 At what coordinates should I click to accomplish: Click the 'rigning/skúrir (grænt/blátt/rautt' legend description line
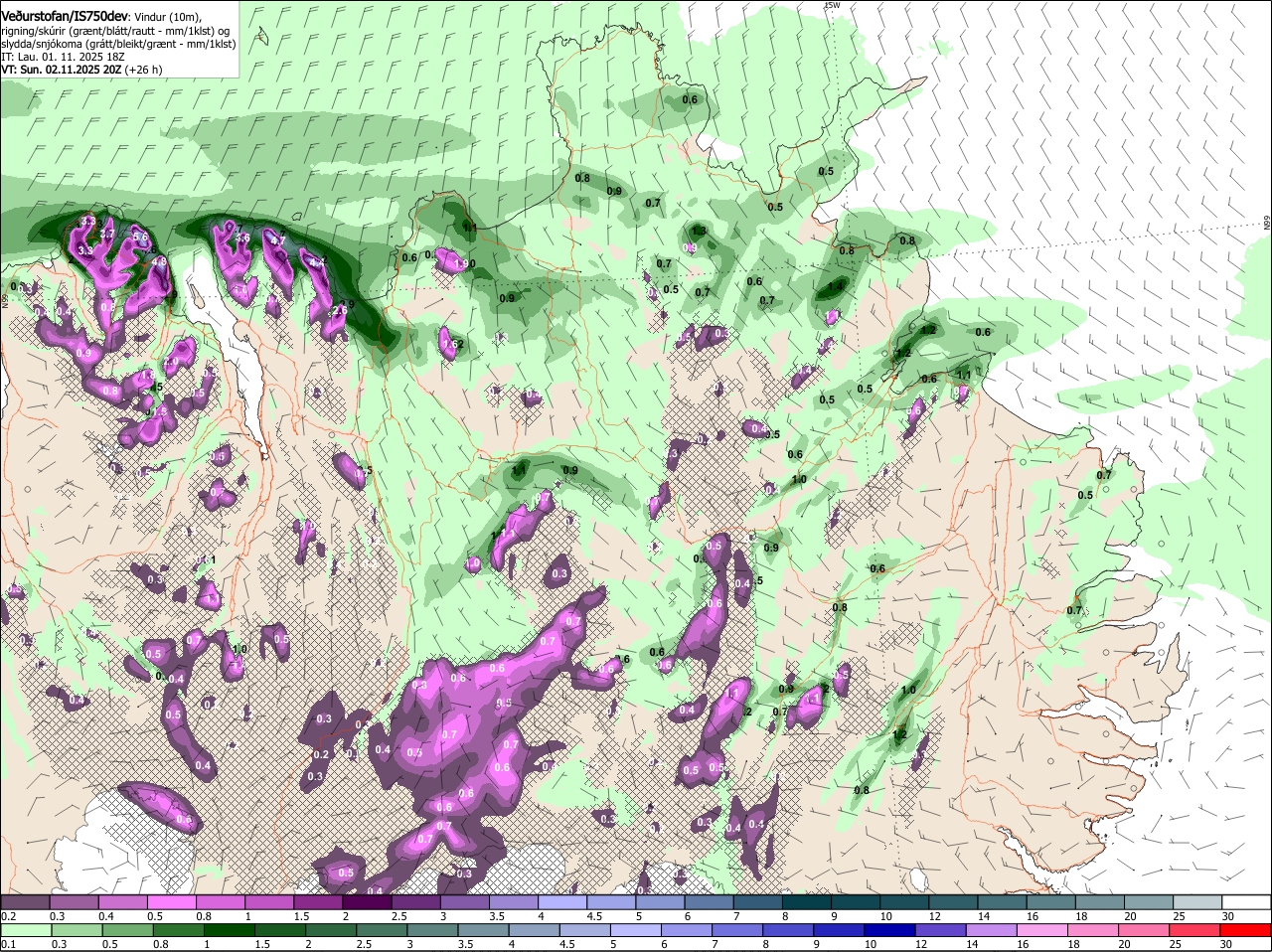tap(117, 31)
